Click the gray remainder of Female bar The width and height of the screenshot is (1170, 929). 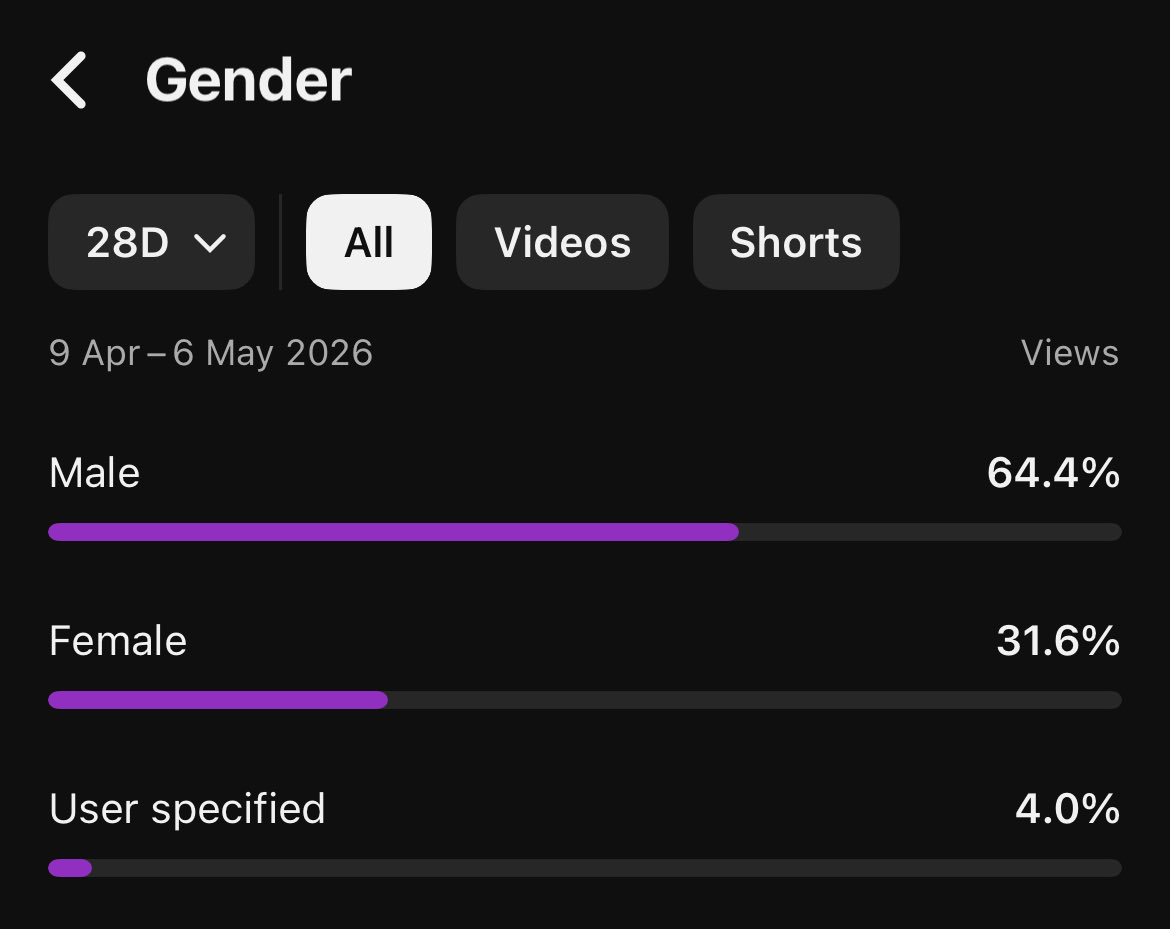[x=754, y=700]
